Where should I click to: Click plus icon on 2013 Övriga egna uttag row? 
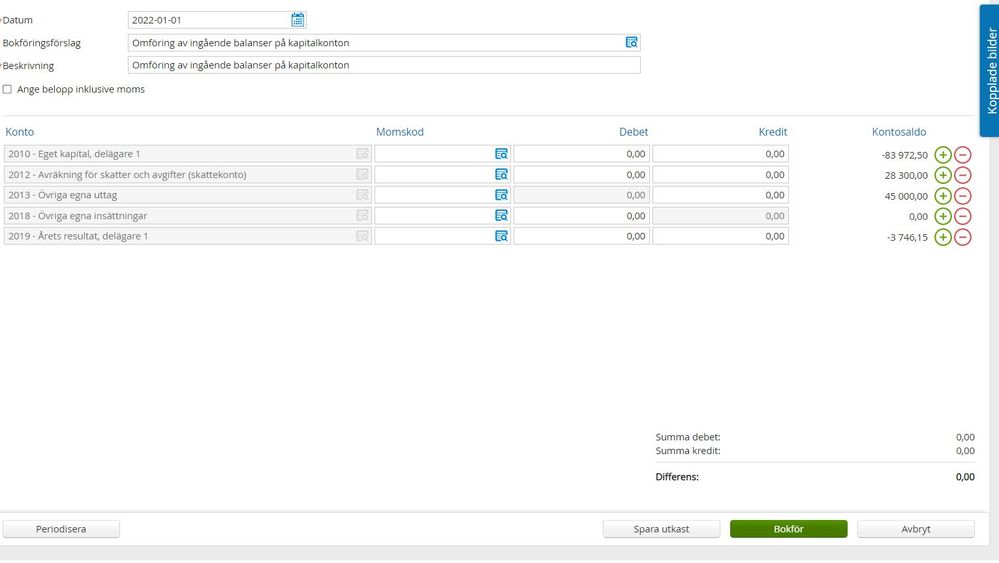[942, 196]
